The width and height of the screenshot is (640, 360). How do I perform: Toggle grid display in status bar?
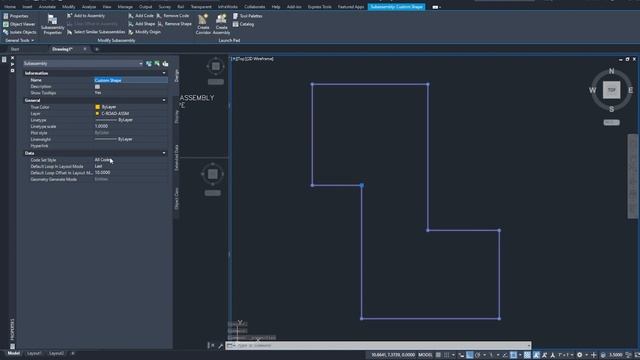(x=438, y=355)
